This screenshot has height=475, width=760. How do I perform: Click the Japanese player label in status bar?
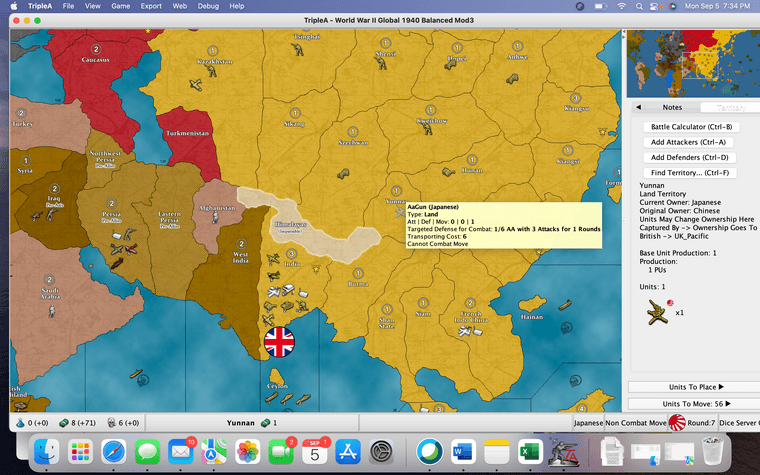pyautogui.click(x=588, y=423)
